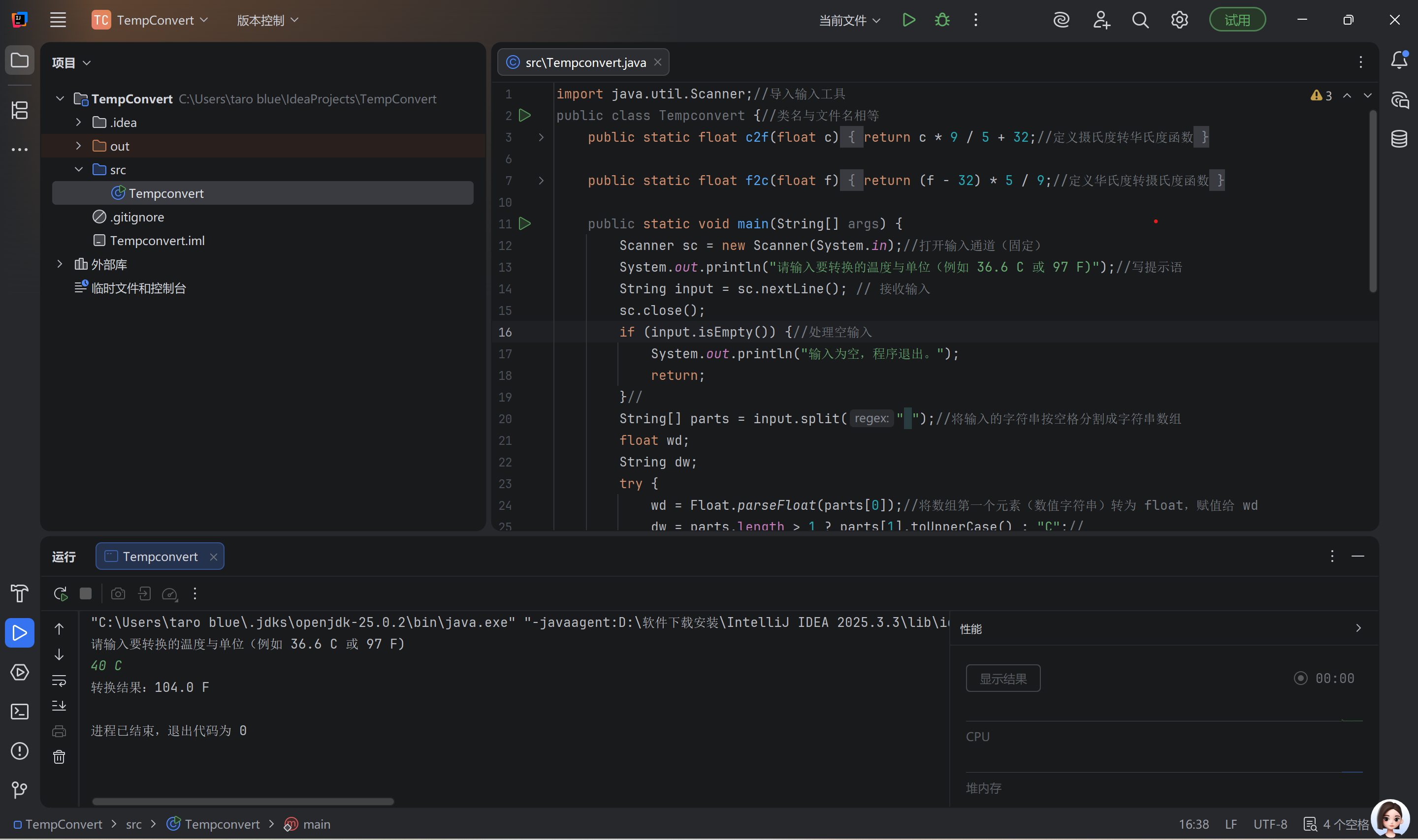
Task: Rerun Tempconvert from the Run panel
Action: [60, 594]
